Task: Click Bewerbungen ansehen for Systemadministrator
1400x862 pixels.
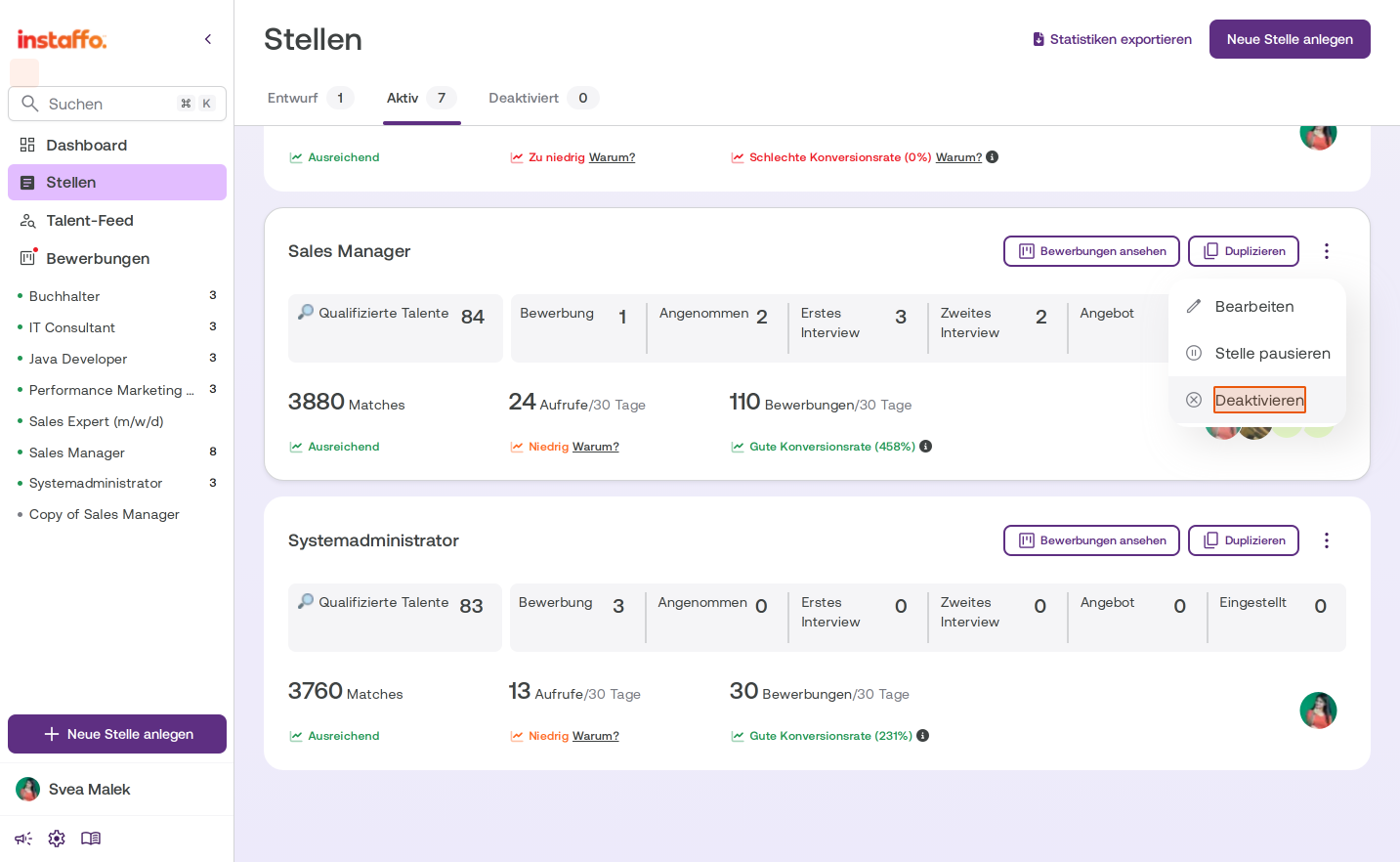Action: click(1091, 540)
